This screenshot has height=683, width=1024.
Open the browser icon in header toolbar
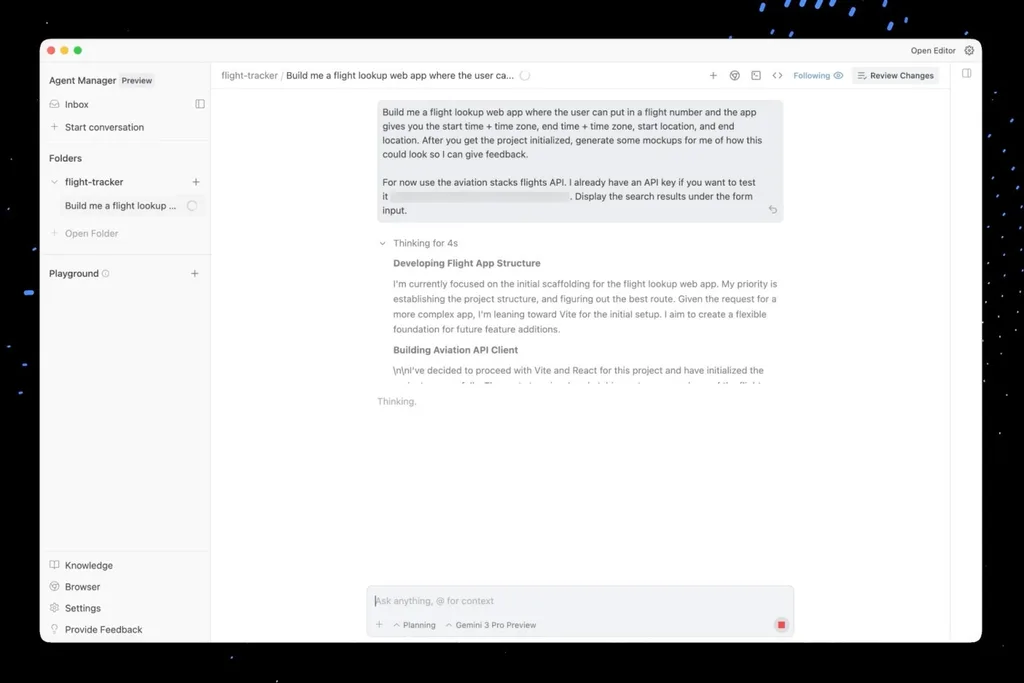[x=735, y=76]
